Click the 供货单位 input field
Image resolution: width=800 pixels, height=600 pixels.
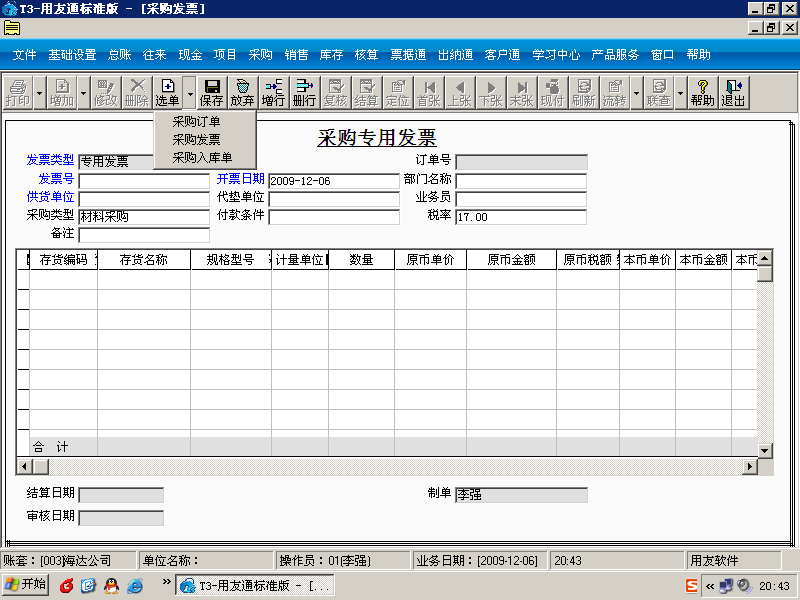point(144,199)
